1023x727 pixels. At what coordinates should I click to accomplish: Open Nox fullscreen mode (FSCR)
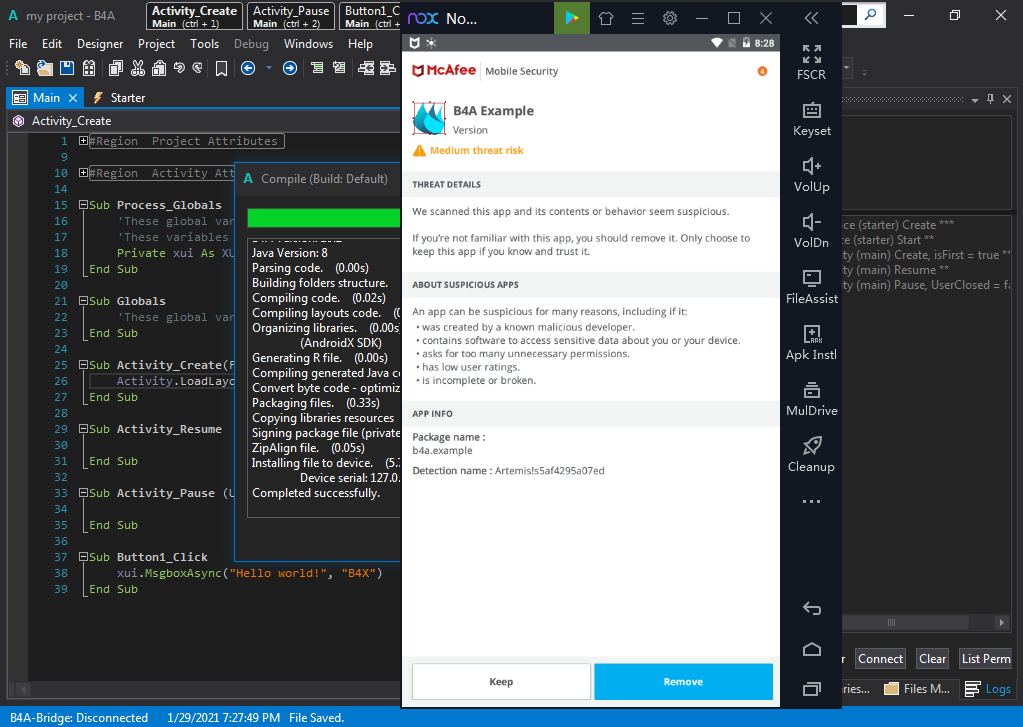811,62
